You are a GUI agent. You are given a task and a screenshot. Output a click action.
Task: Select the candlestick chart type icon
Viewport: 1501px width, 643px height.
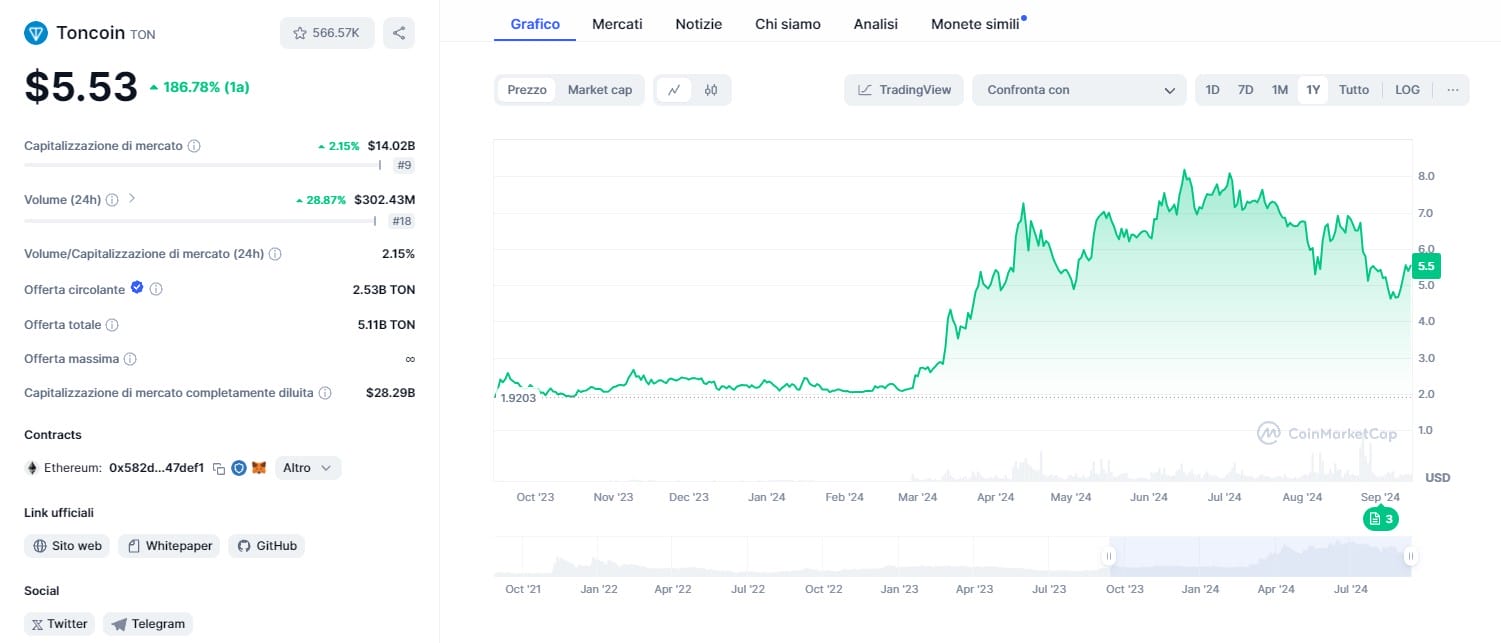point(711,90)
